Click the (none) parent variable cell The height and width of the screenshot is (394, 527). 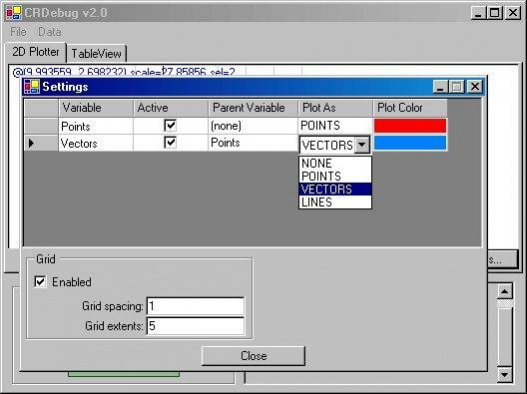[253, 126]
